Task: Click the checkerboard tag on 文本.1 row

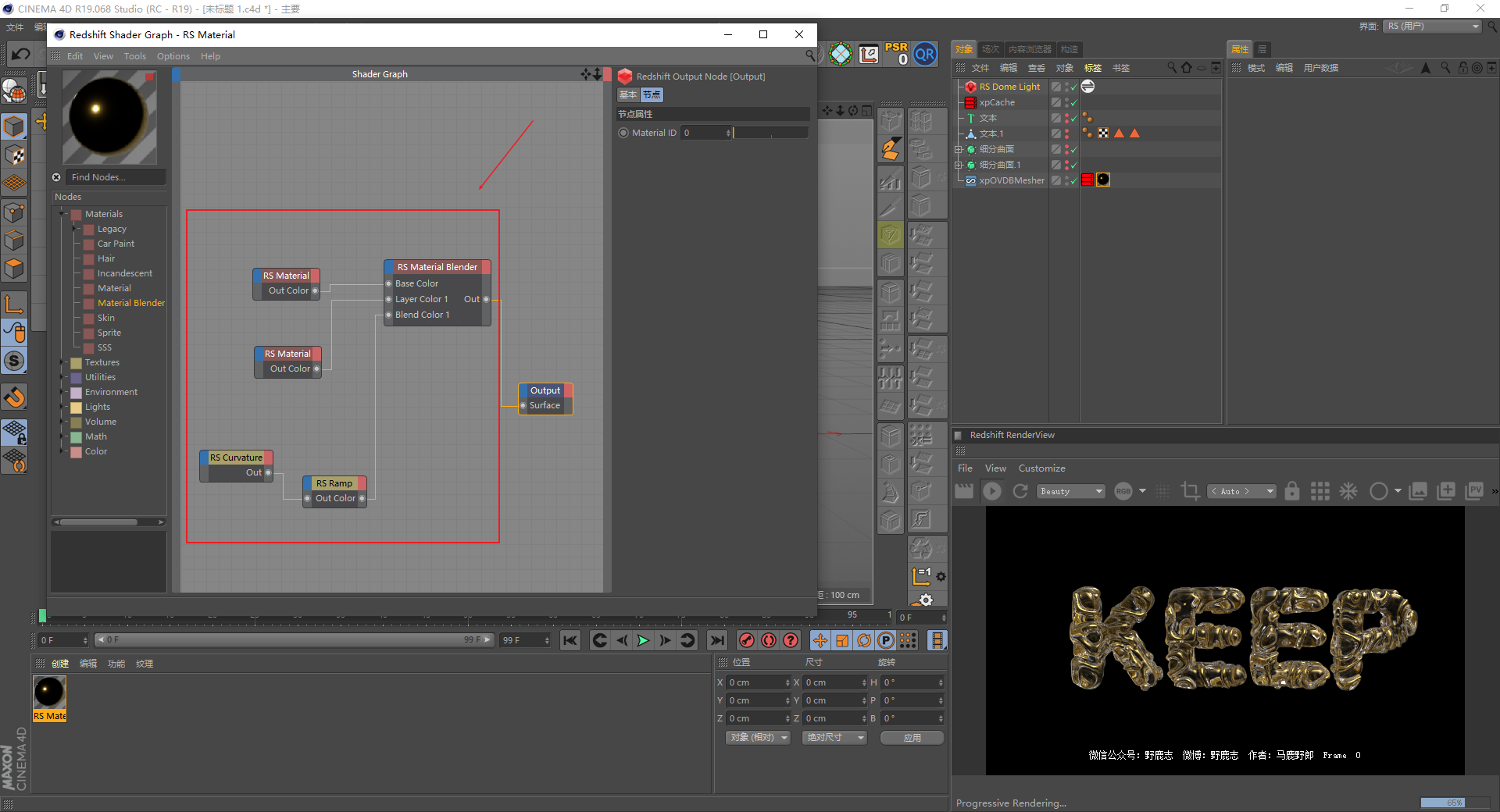Action: pyautogui.click(x=1103, y=134)
